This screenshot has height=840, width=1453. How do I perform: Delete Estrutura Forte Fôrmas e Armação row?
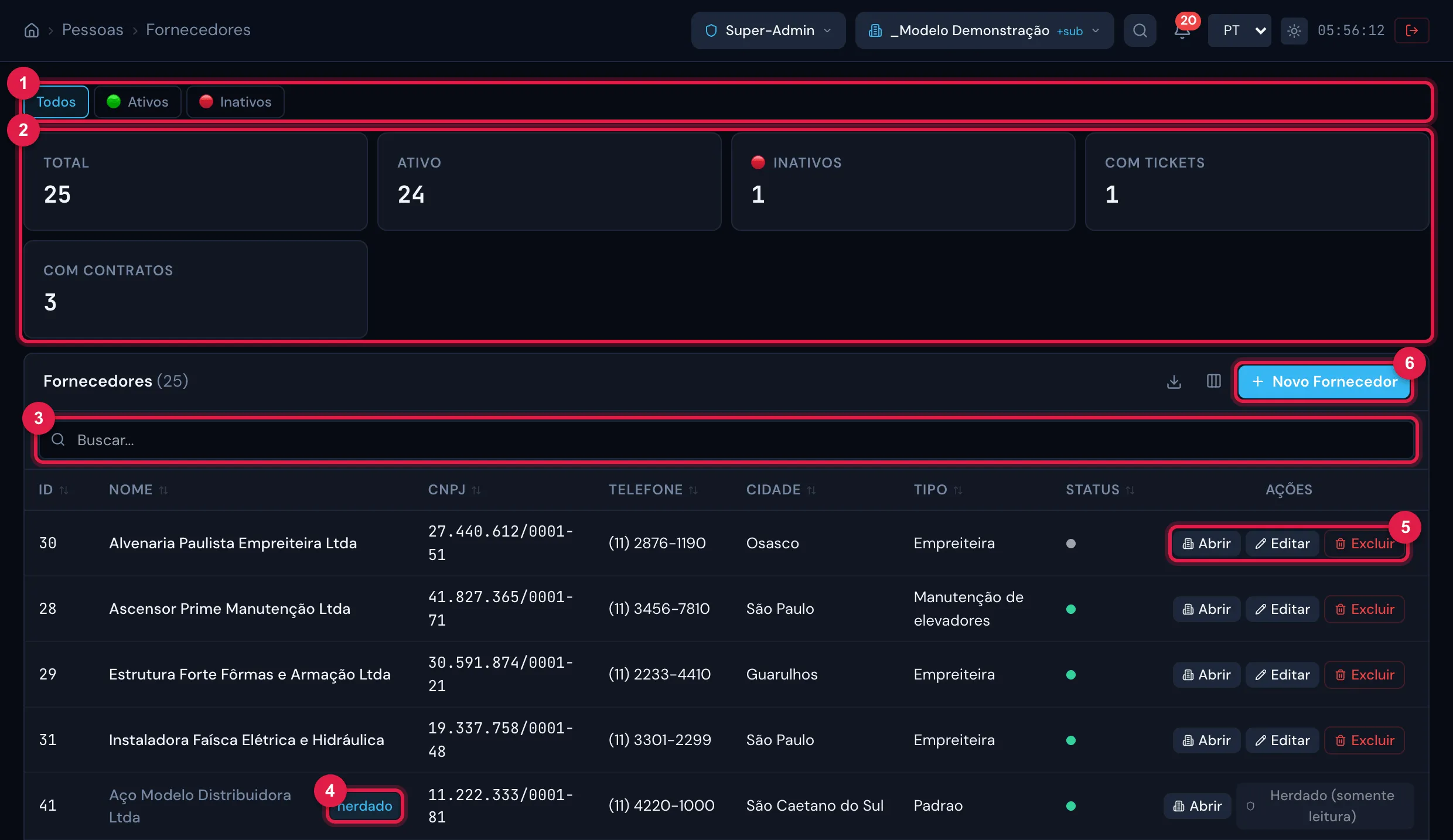1364,675
